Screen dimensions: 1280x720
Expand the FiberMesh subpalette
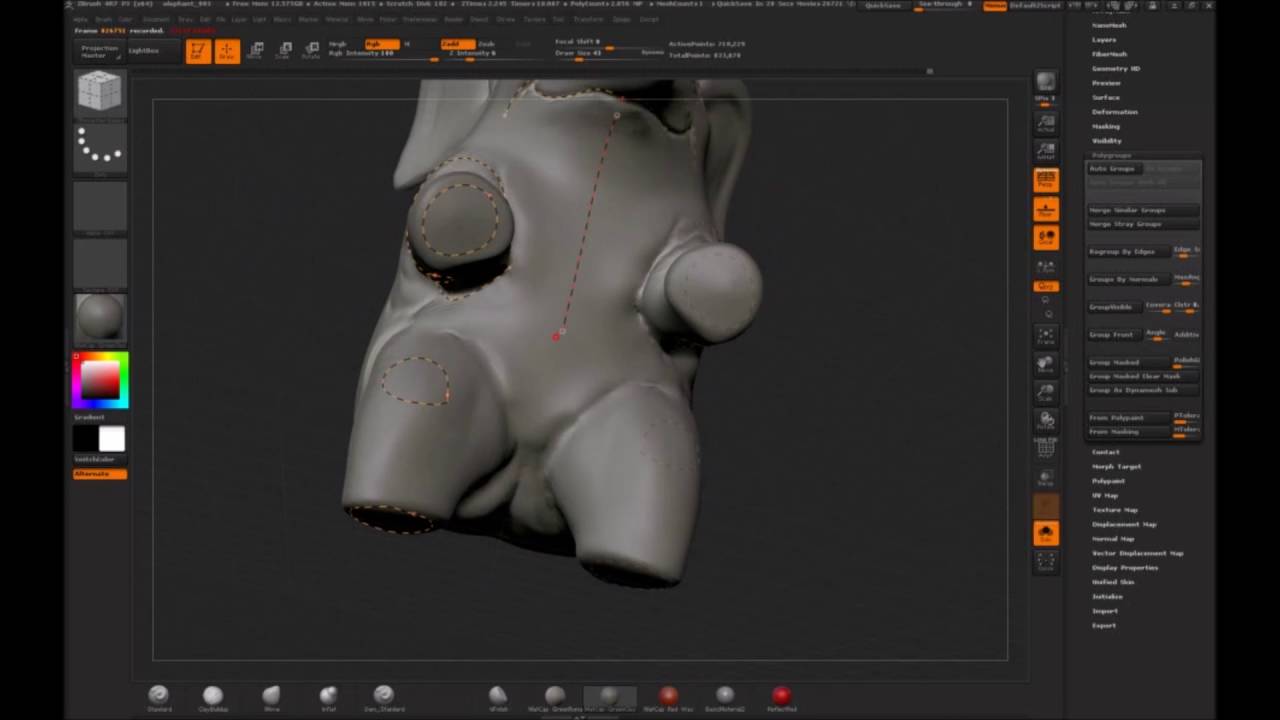coord(1110,54)
